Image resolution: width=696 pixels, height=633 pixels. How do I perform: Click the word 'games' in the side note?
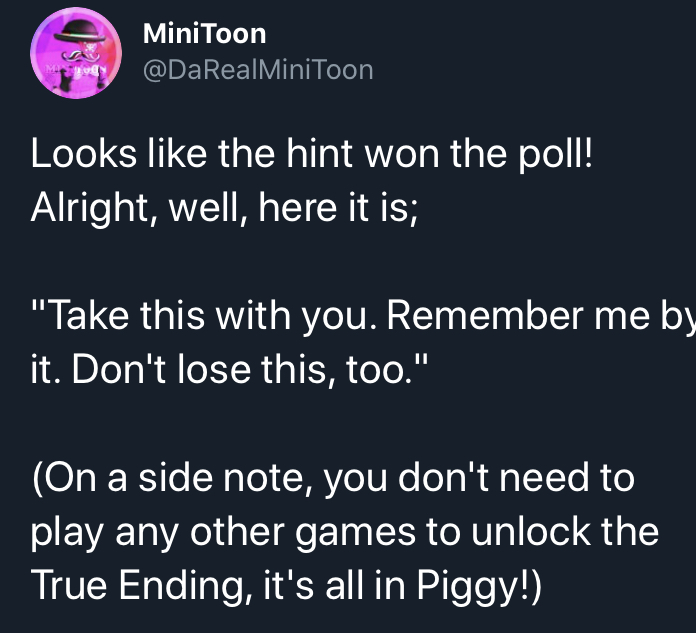pyautogui.click(x=356, y=534)
